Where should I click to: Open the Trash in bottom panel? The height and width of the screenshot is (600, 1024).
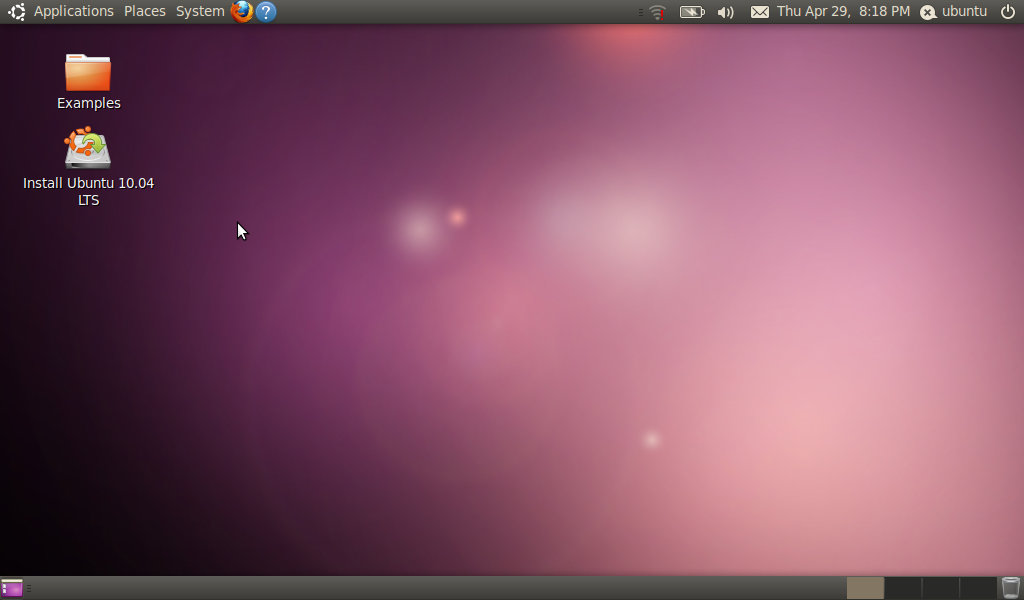point(1011,588)
